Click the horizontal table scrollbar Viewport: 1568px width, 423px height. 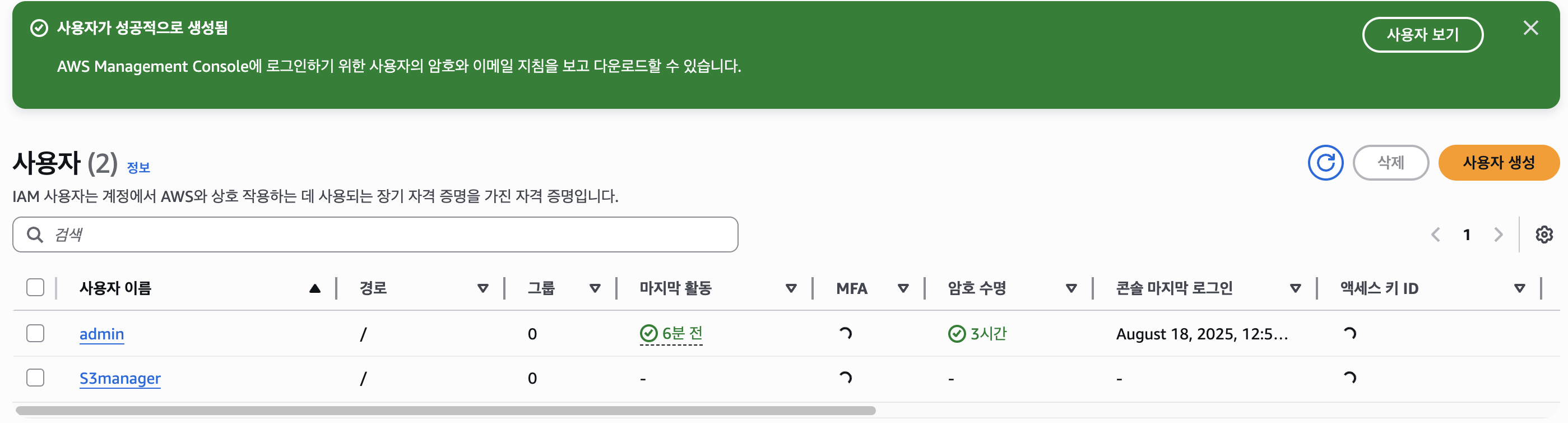pos(446,411)
